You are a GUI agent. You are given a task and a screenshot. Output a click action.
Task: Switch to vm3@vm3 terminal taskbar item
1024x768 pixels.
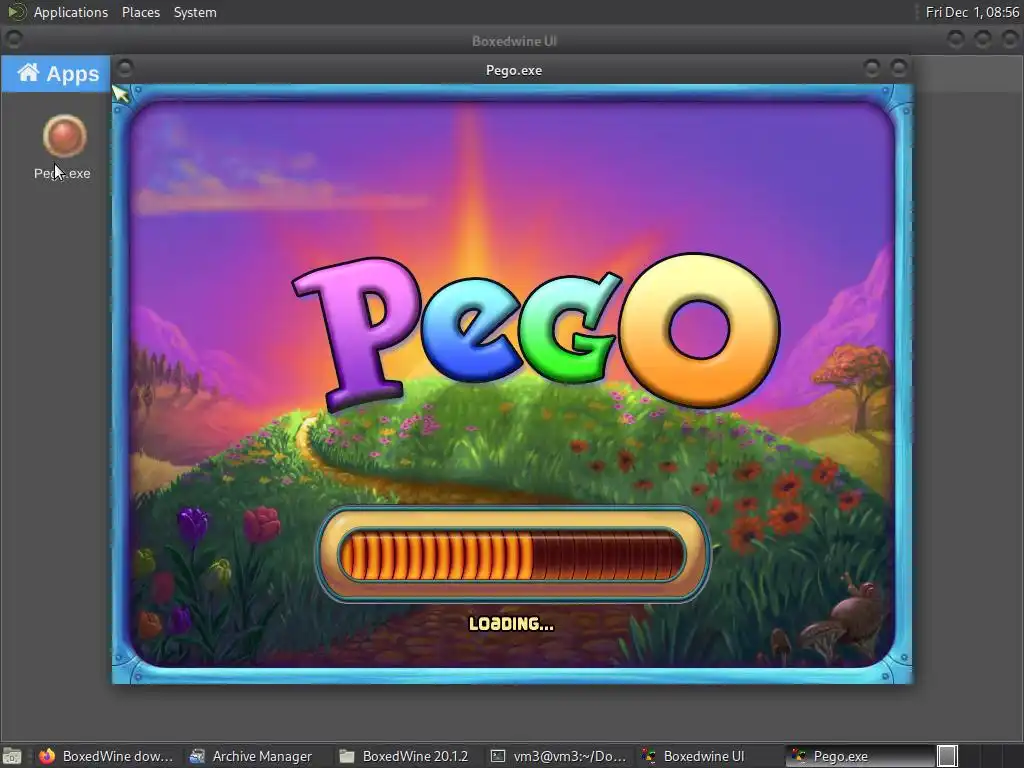pyautogui.click(x=558, y=756)
